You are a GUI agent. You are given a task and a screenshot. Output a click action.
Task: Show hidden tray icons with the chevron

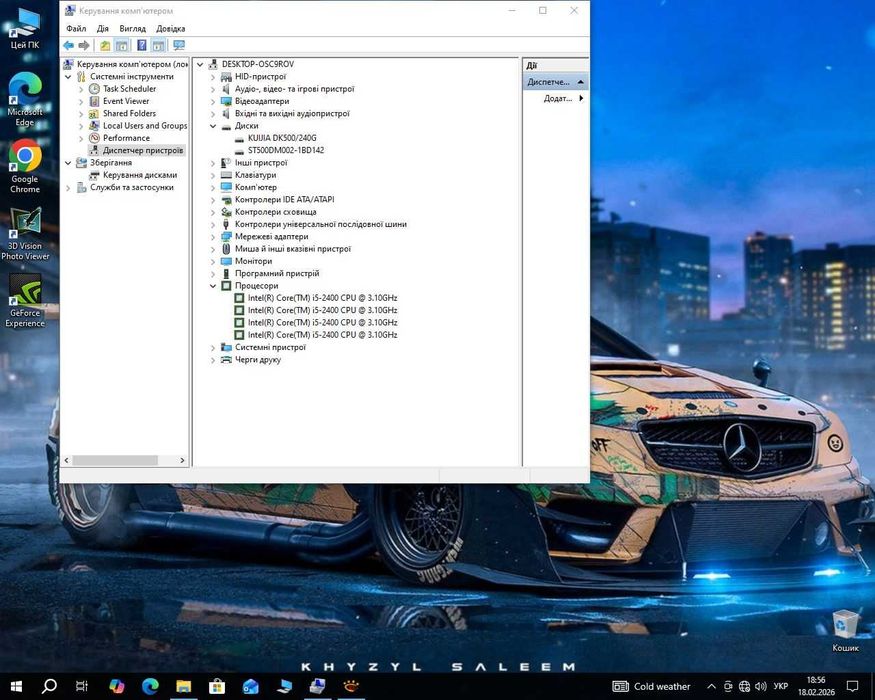(x=711, y=686)
